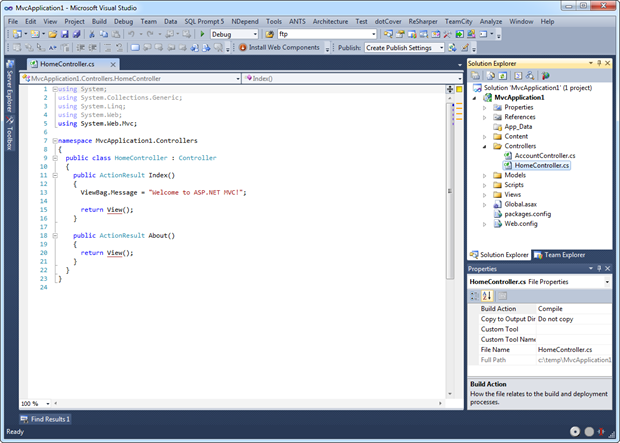Open the Toolbox side tab

point(10,133)
